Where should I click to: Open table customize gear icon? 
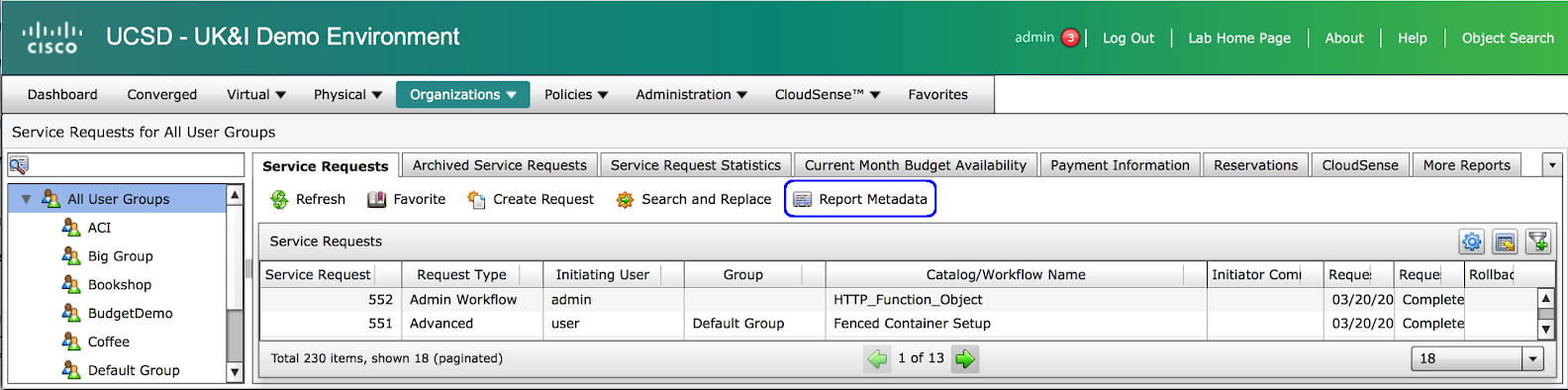click(x=1472, y=242)
